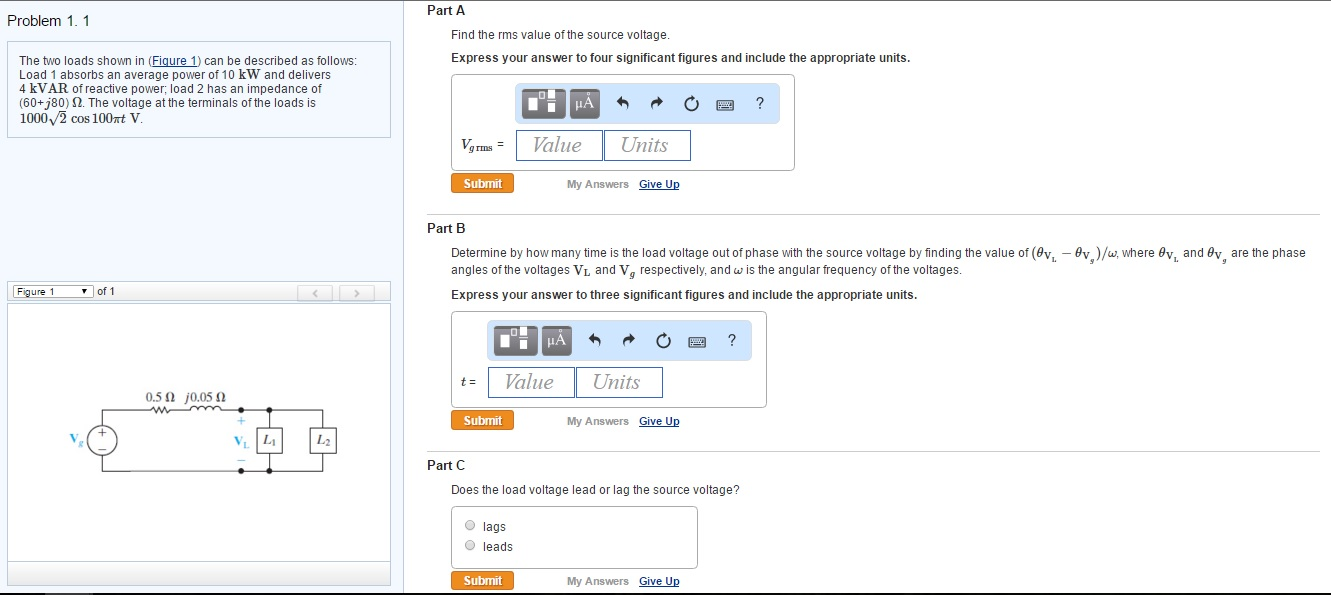Undo with the back arrow in Part B toolbar

594,340
